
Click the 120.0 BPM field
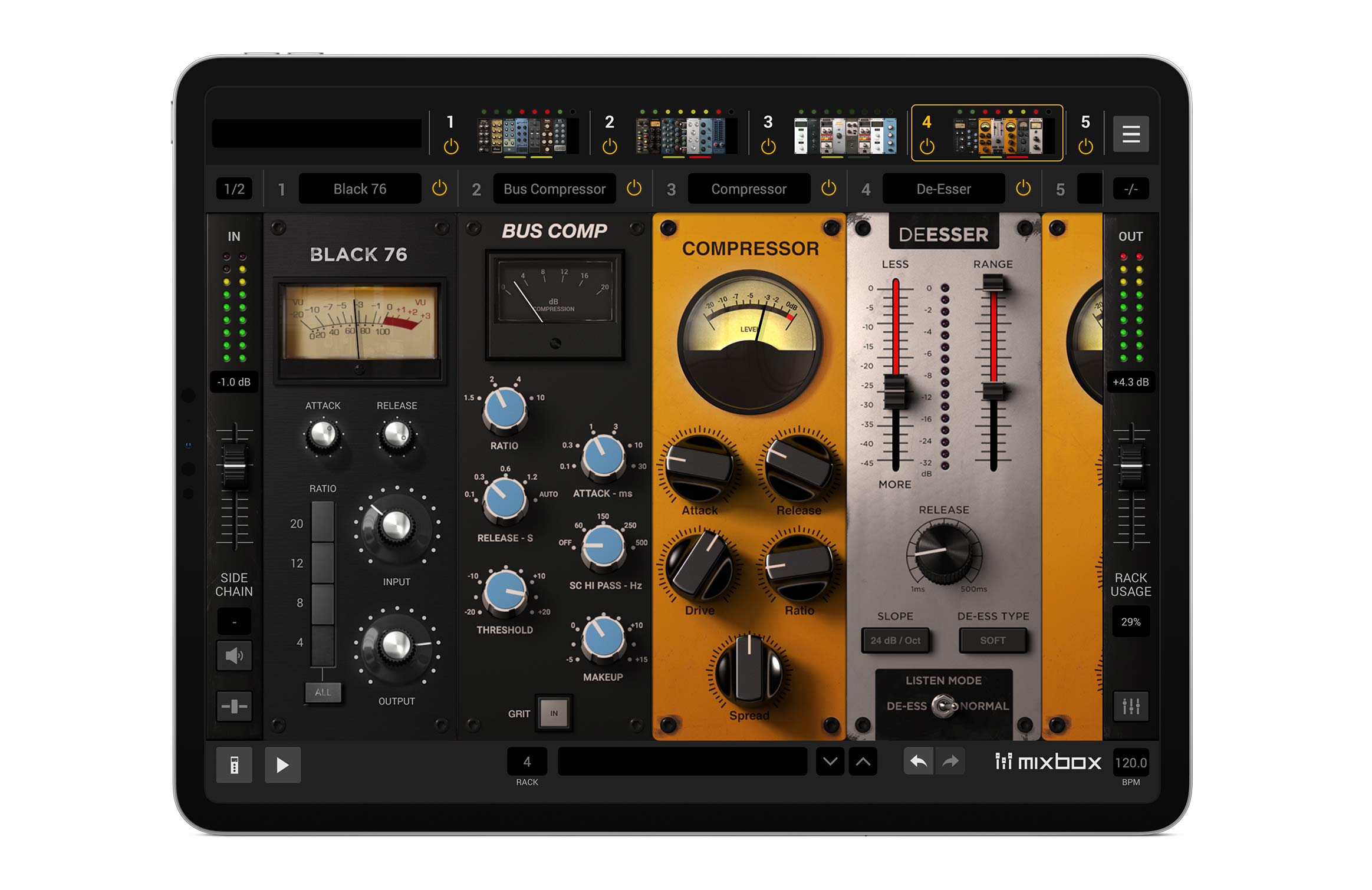pyautogui.click(x=1130, y=762)
